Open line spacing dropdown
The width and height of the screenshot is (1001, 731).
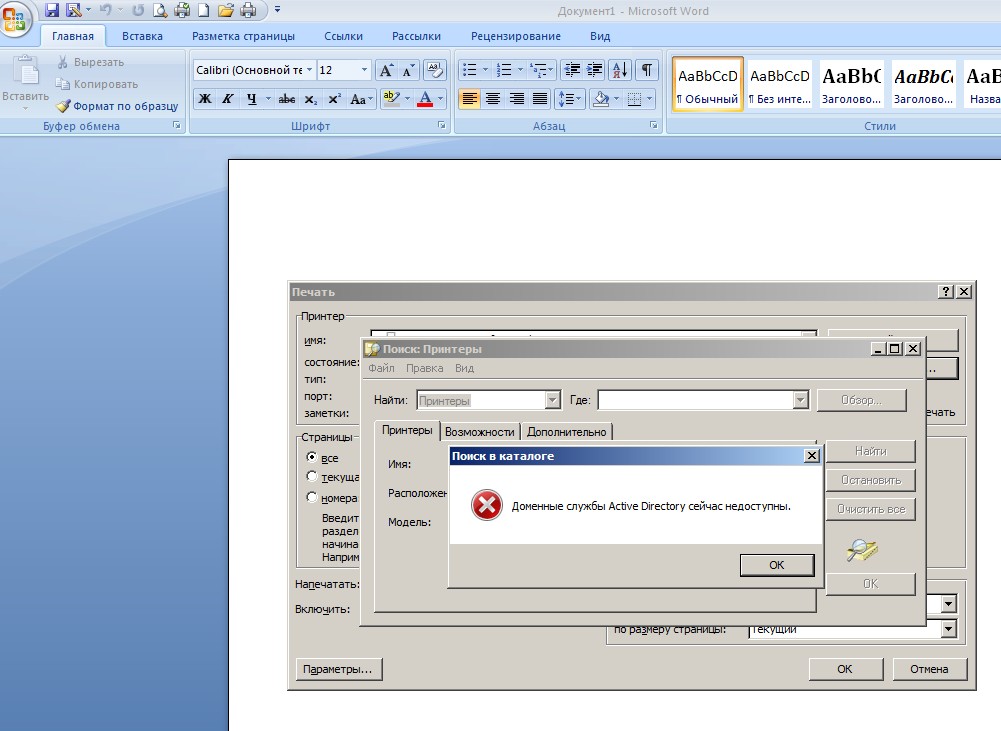click(x=569, y=99)
